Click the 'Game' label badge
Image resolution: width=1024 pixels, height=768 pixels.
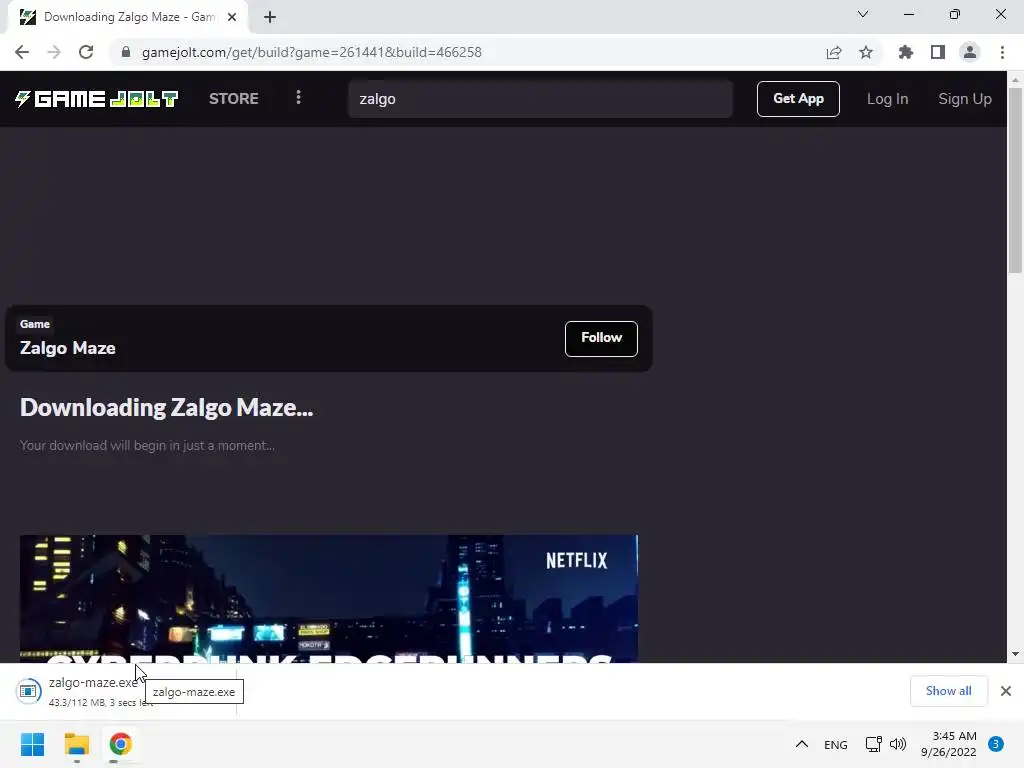click(x=35, y=324)
